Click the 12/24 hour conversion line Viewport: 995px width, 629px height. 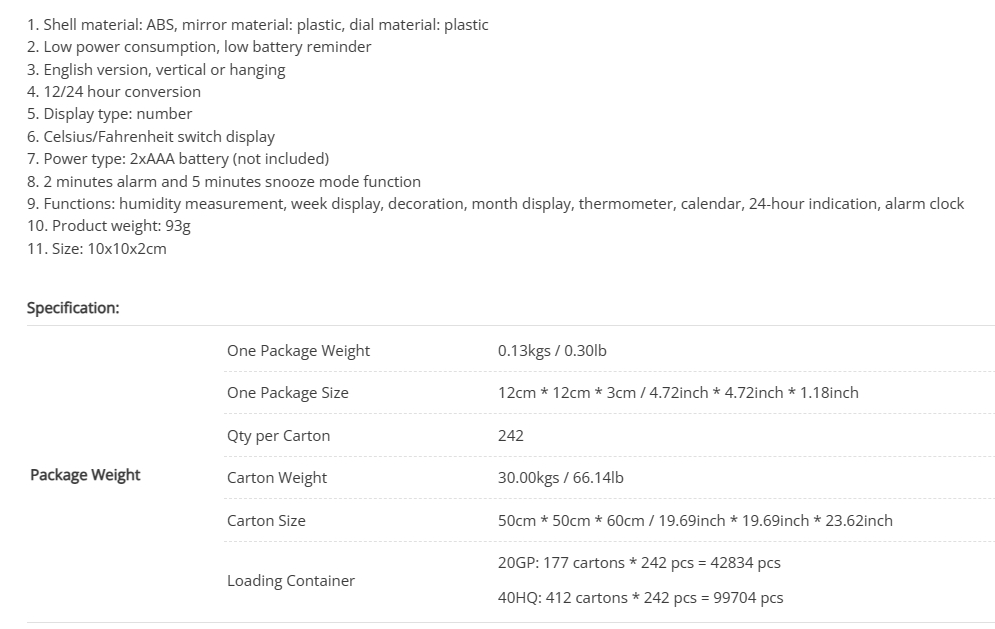[x=114, y=92]
